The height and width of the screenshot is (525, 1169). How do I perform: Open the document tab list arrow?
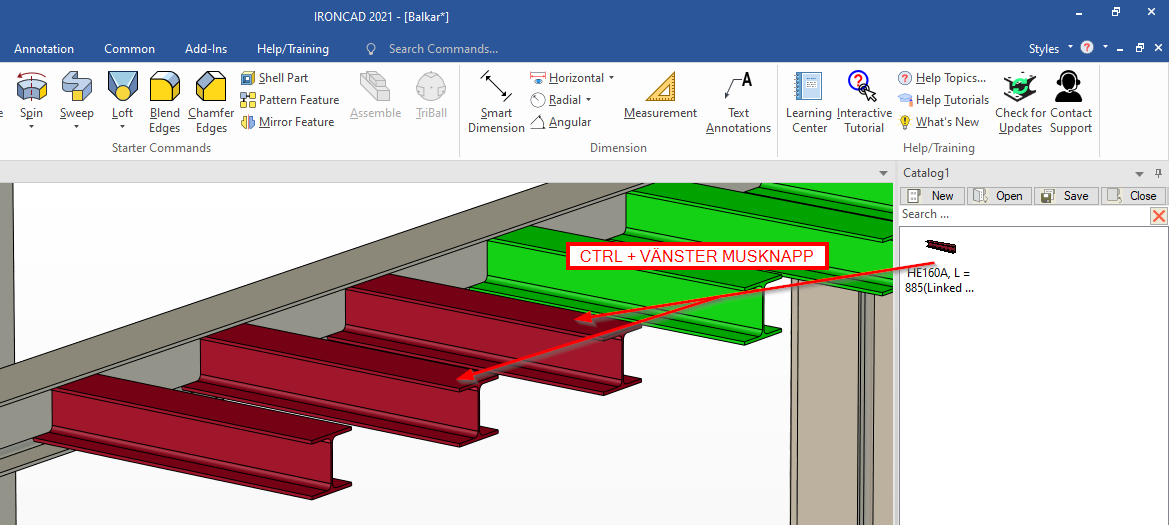pos(883,173)
